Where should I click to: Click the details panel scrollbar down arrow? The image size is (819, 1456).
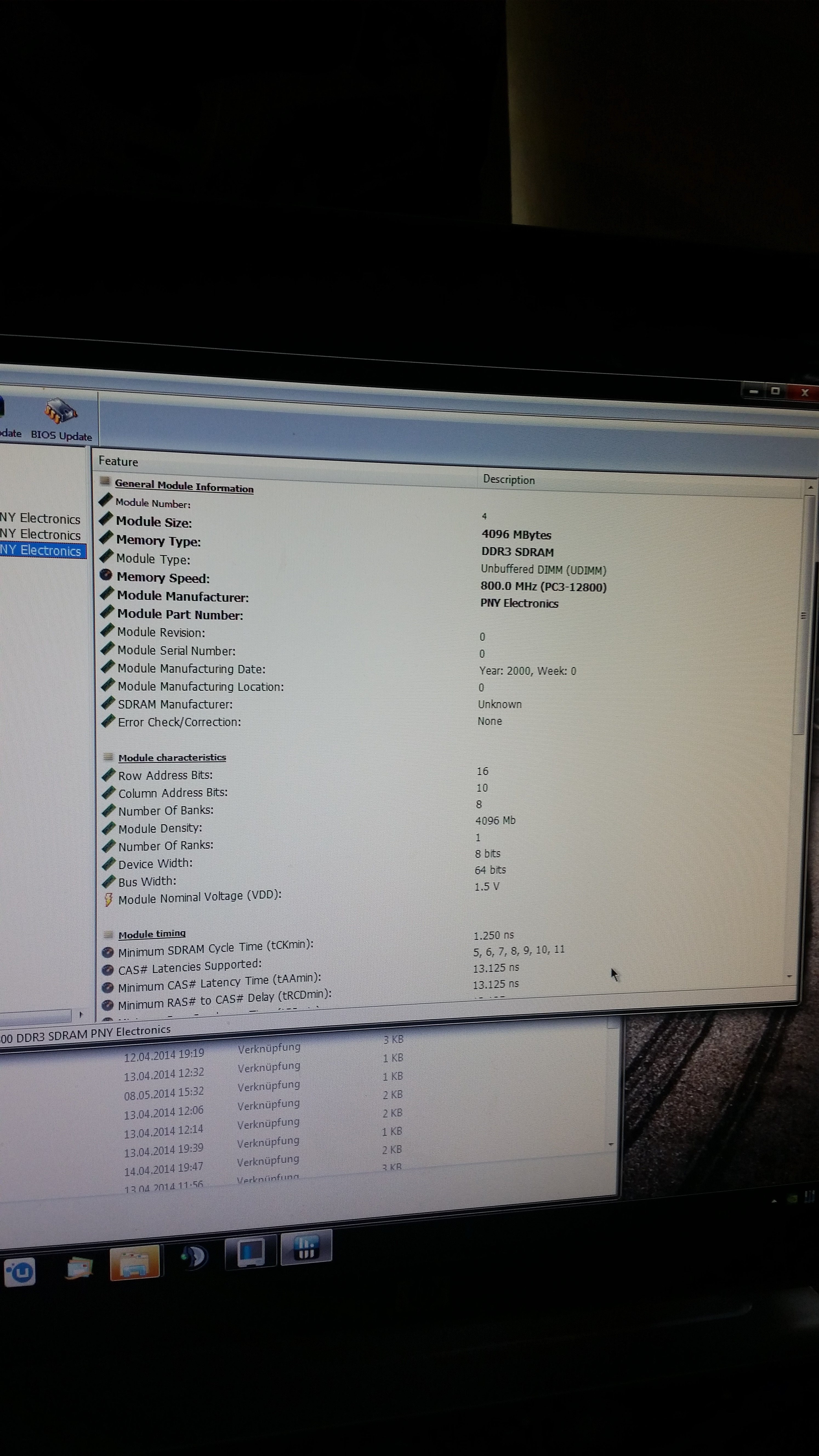tap(789, 976)
